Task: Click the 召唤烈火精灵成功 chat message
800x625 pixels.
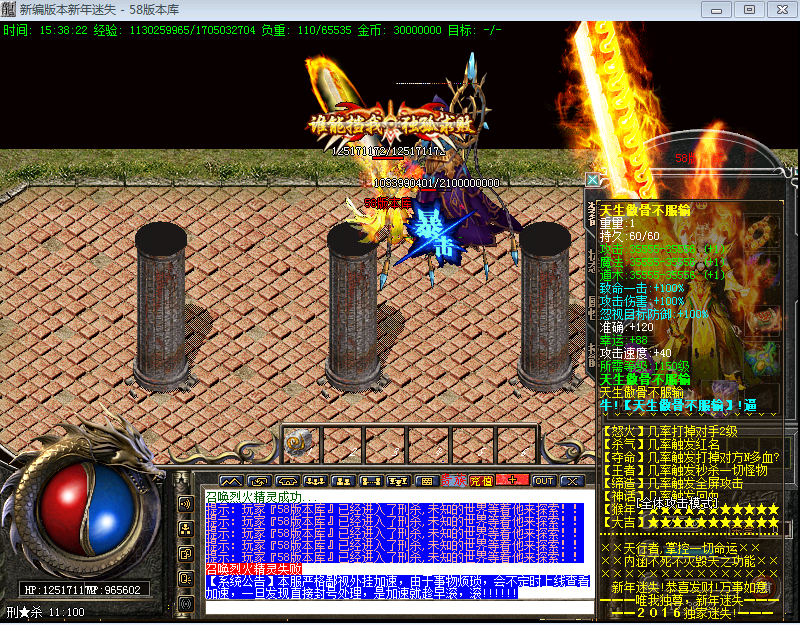Action: [261, 497]
